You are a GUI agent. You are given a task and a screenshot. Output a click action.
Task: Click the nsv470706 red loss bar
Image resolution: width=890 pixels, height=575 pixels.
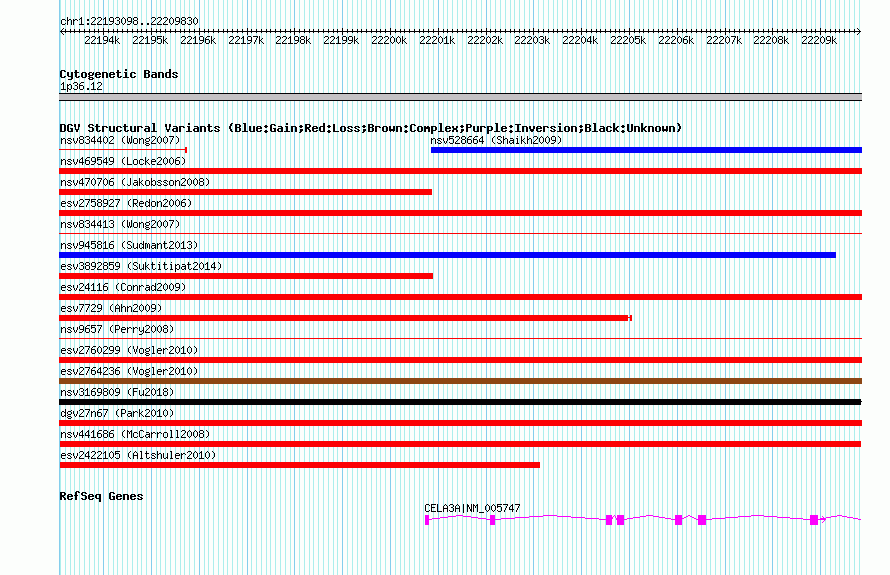pos(246,192)
